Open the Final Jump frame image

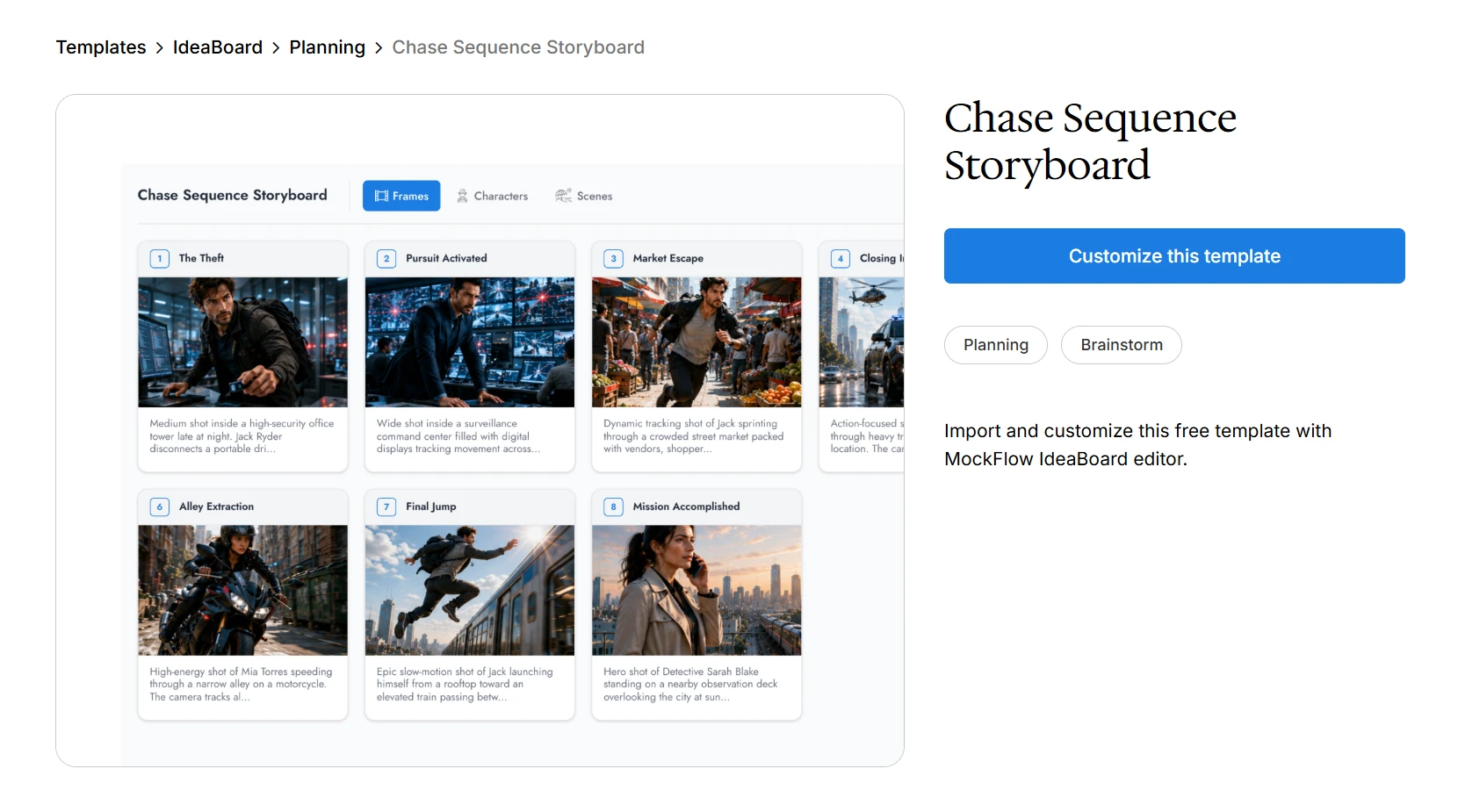point(470,591)
